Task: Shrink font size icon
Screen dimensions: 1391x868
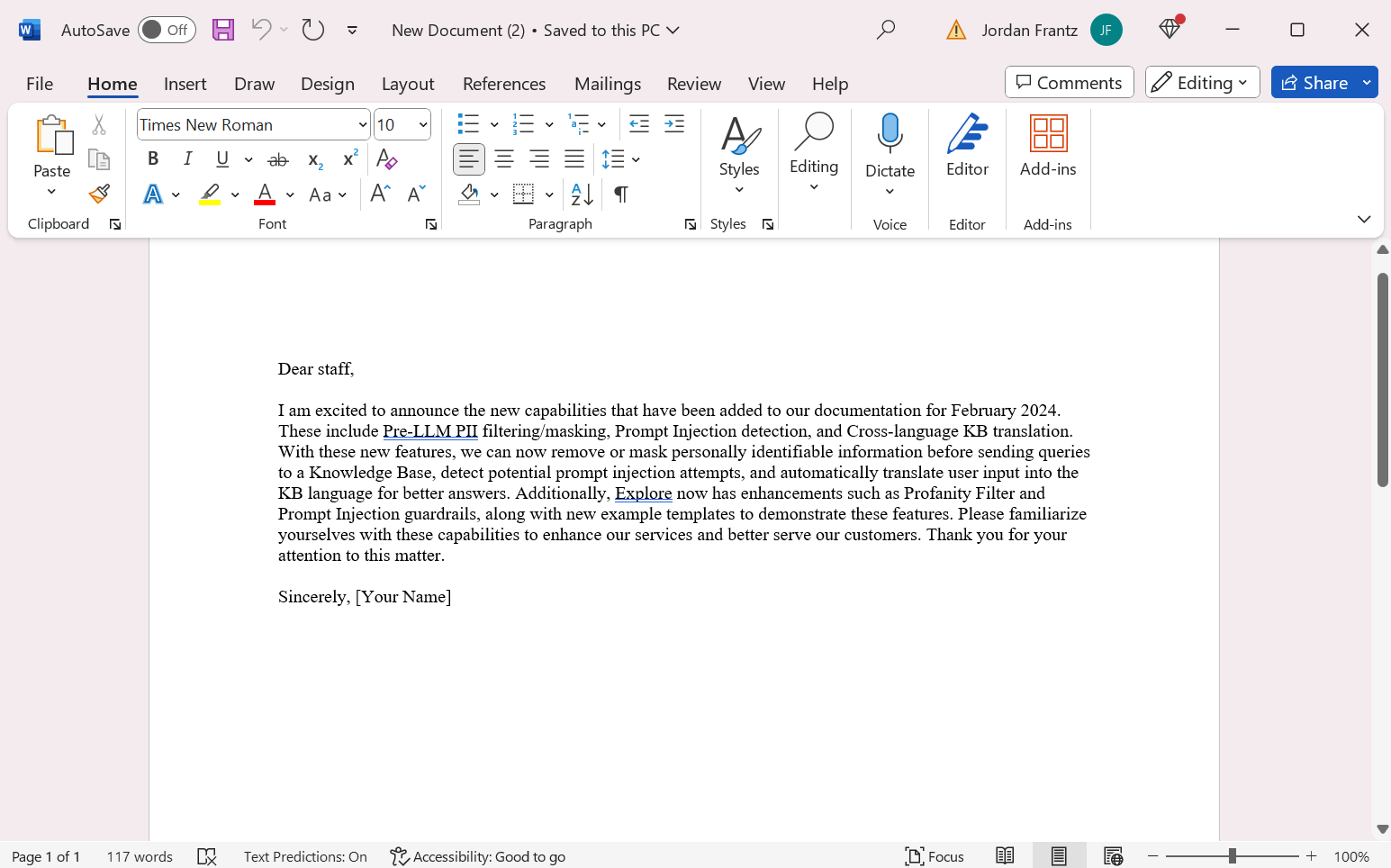Action: coord(416,194)
